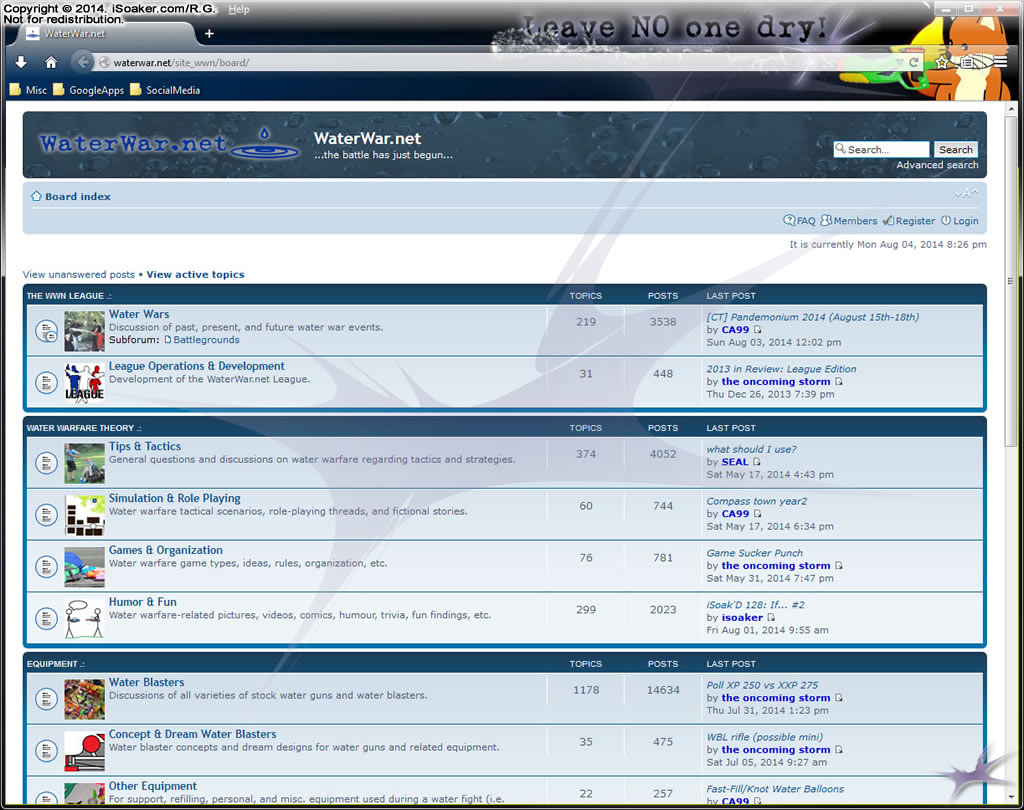Open the 'Poll XP 250 vs XXP 275' post
Viewport: 1024px width, 810px height.
click(762, 685)
